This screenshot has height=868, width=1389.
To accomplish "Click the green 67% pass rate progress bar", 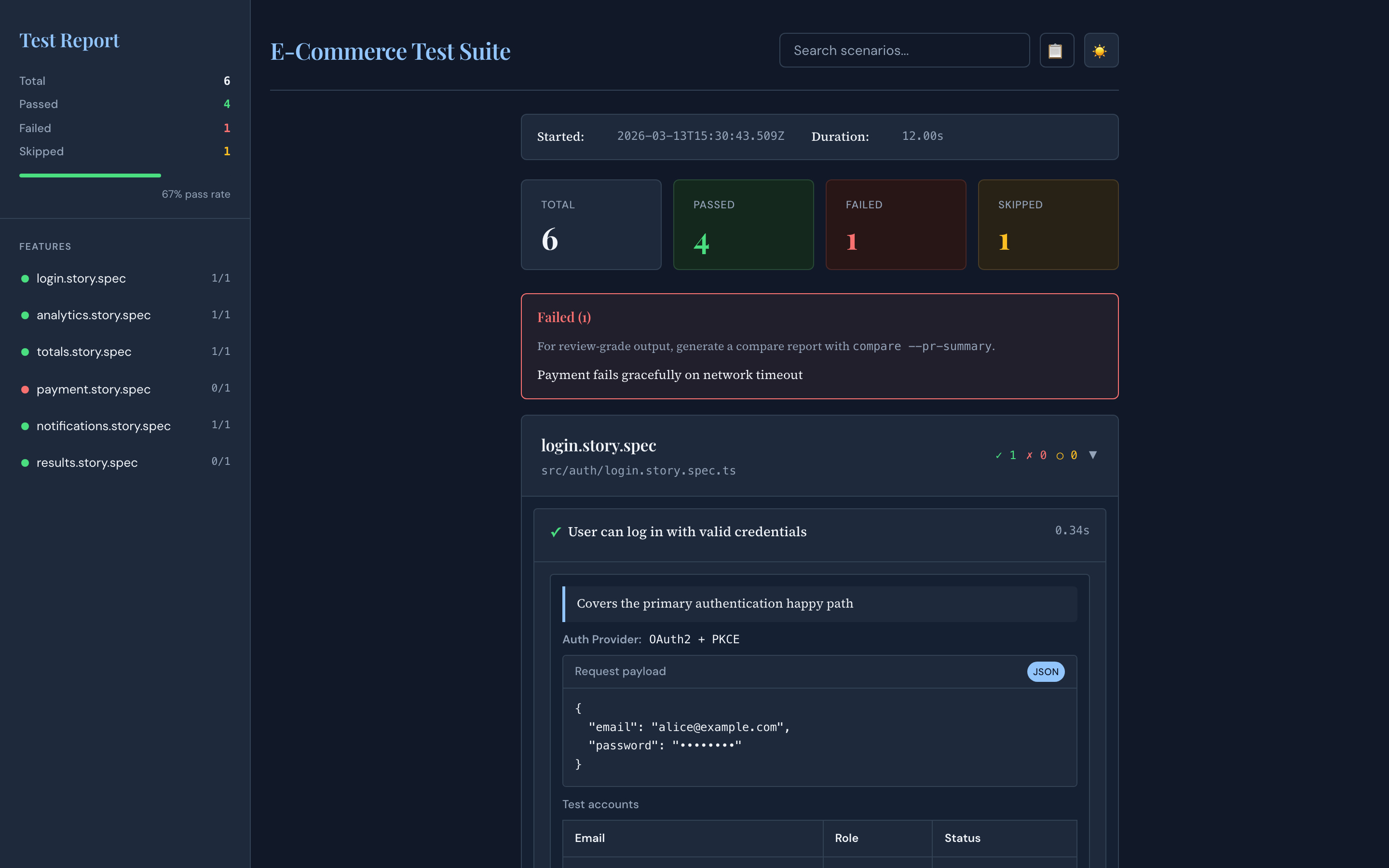I will (90, 175).
